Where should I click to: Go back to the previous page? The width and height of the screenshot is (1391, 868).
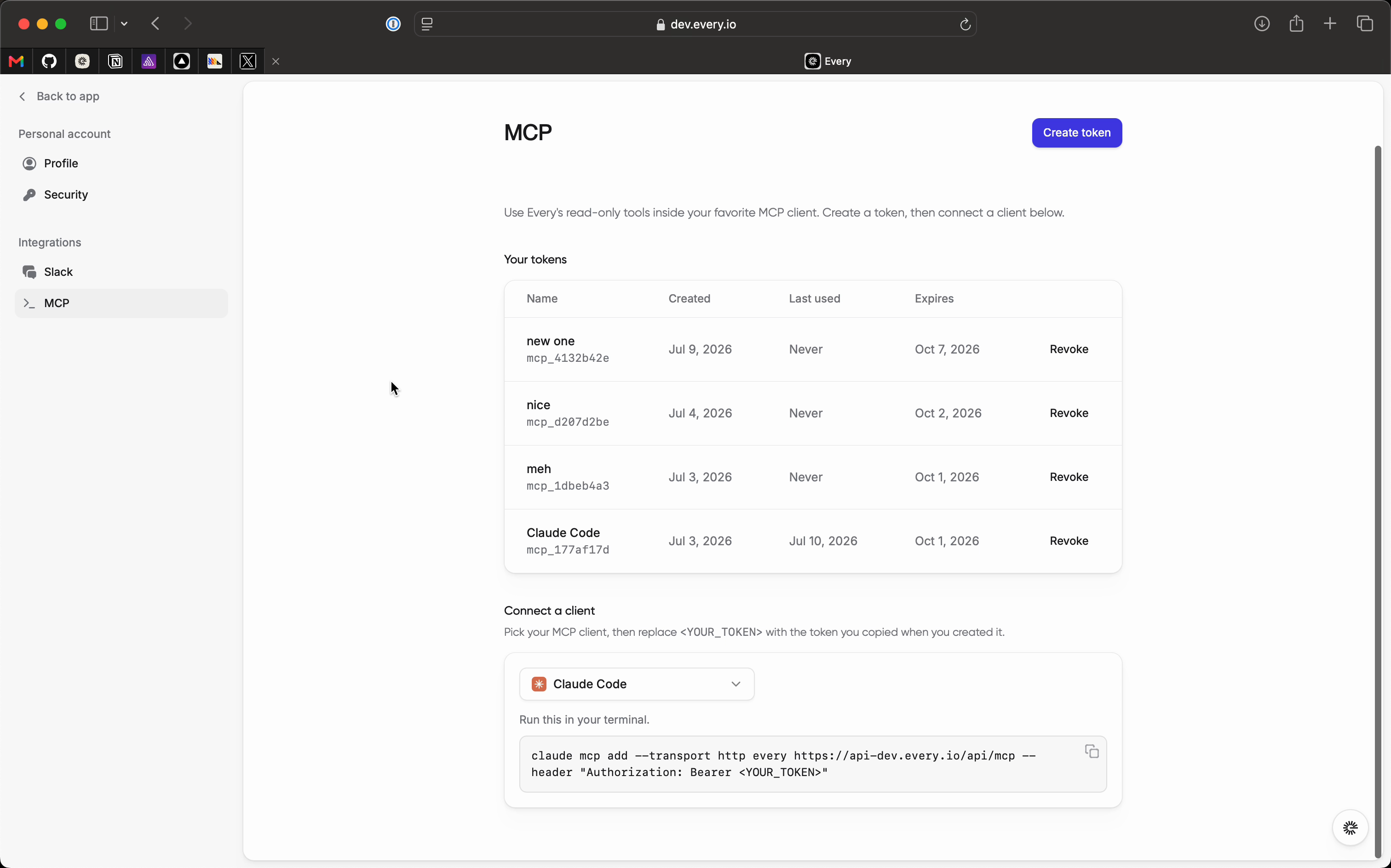tap(155, 23)
